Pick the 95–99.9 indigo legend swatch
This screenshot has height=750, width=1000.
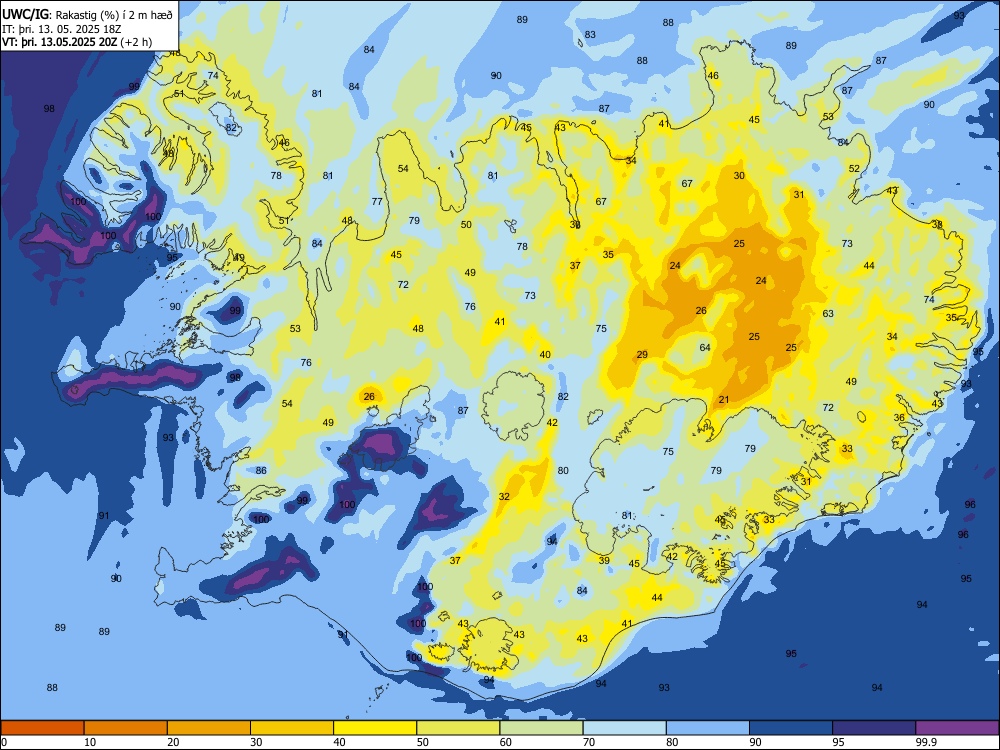click(874, 728)
